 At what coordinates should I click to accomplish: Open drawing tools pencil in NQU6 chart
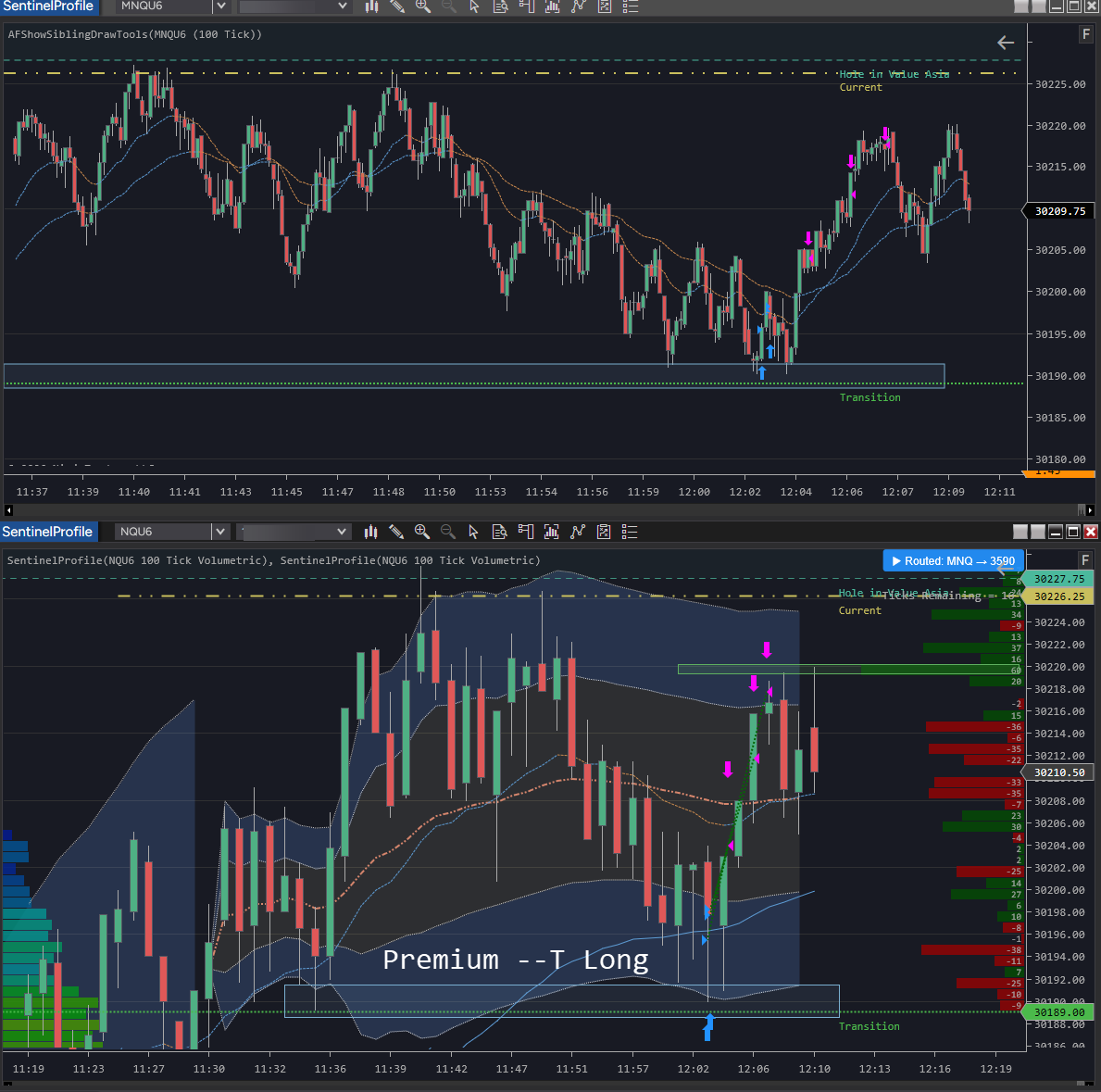(x=396, y=532)
